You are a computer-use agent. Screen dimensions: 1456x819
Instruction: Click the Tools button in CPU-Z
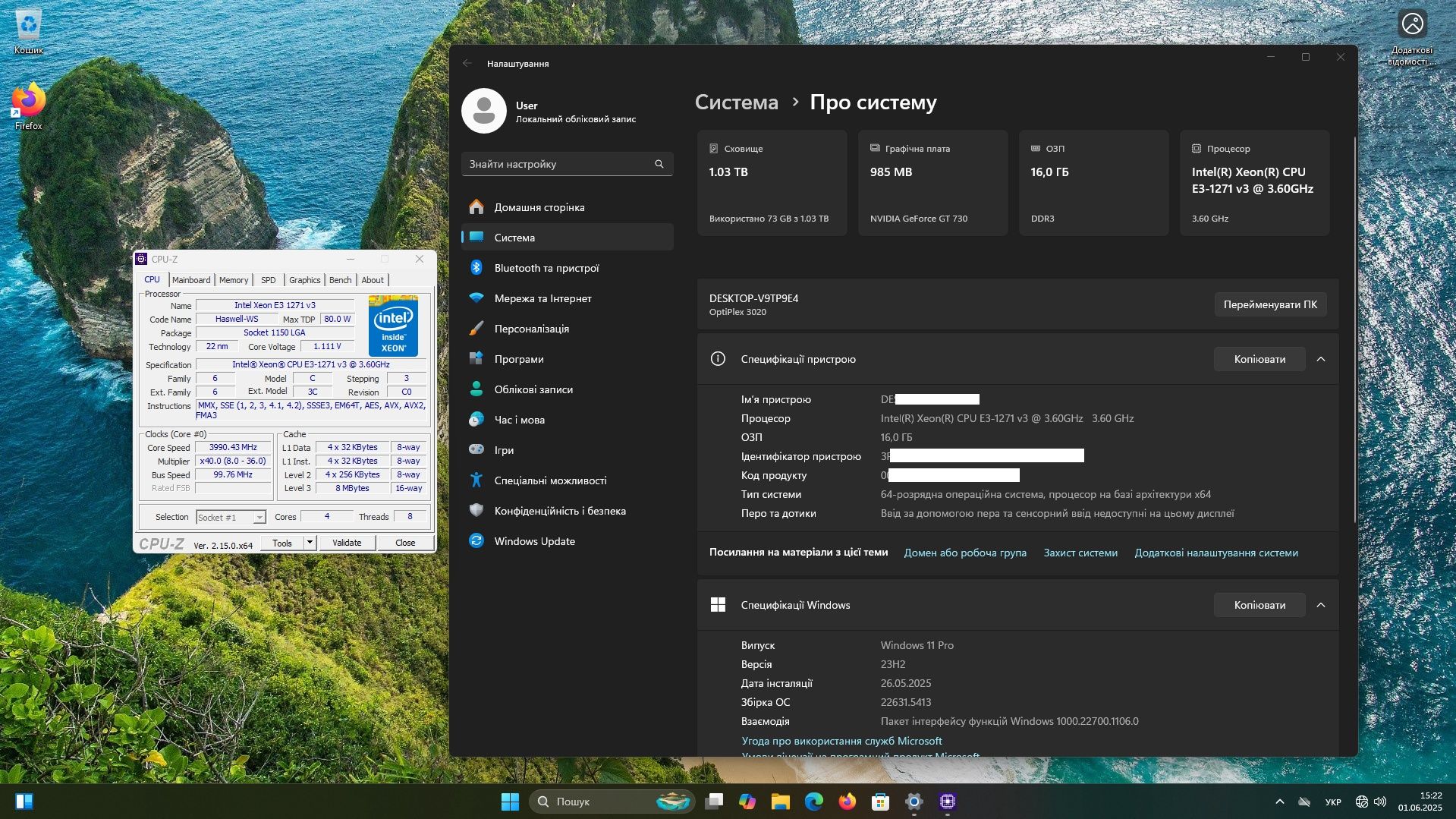[282, 543]
